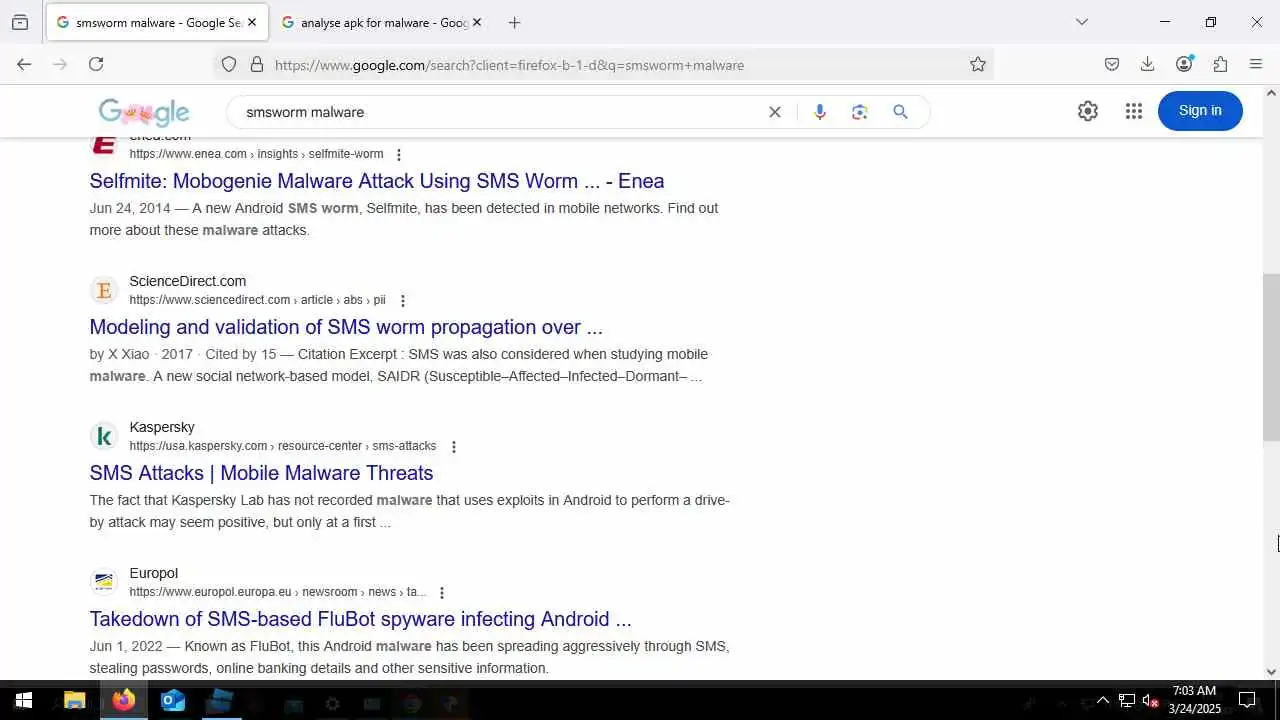
Task: Click the Europol site name
Action: click(154, 573)
